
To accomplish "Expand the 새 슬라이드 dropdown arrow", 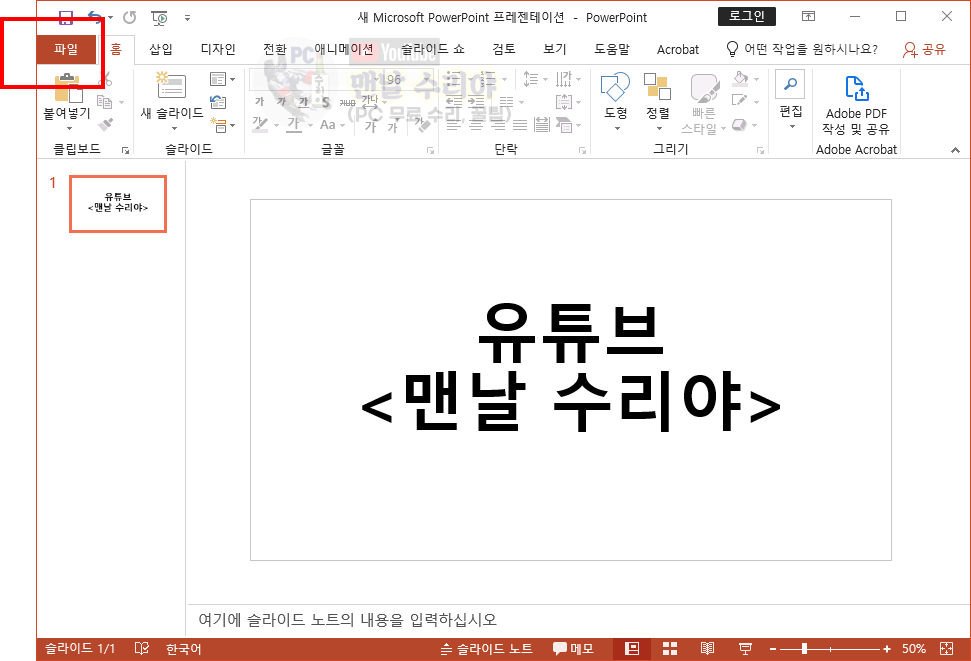I will click(174, 129).
